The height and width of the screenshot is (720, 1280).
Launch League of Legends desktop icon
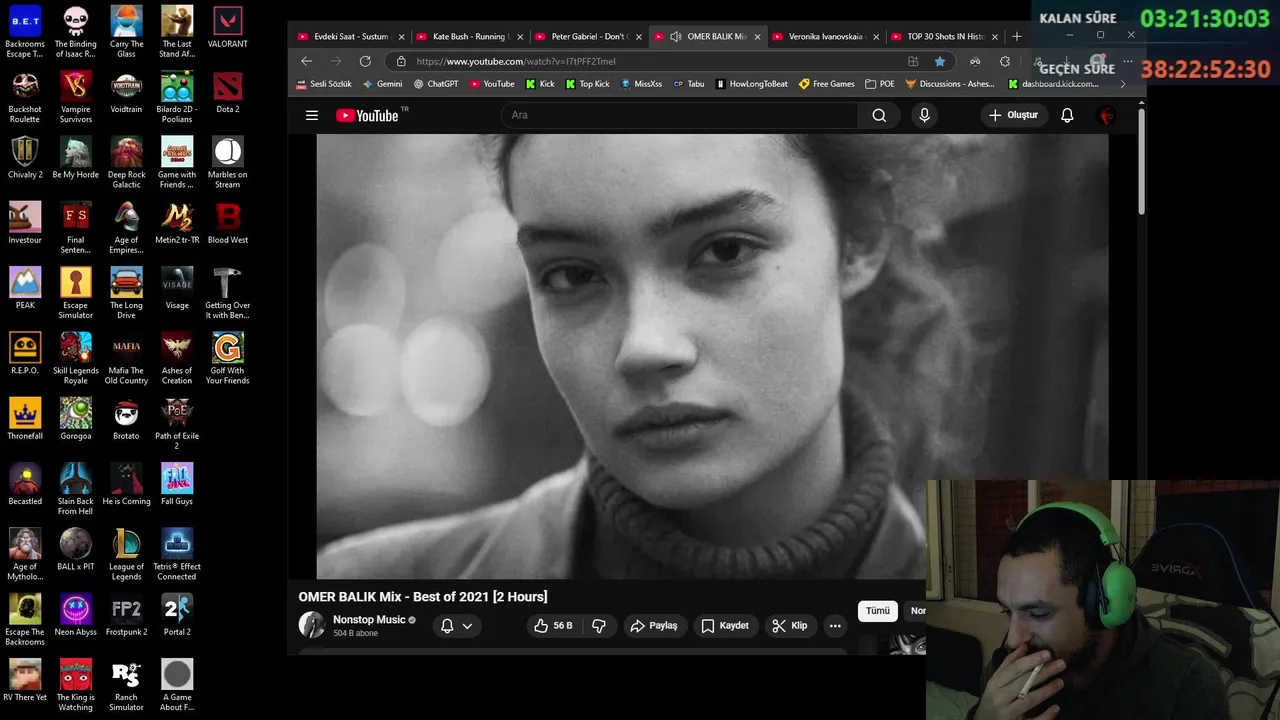[126, 555]
